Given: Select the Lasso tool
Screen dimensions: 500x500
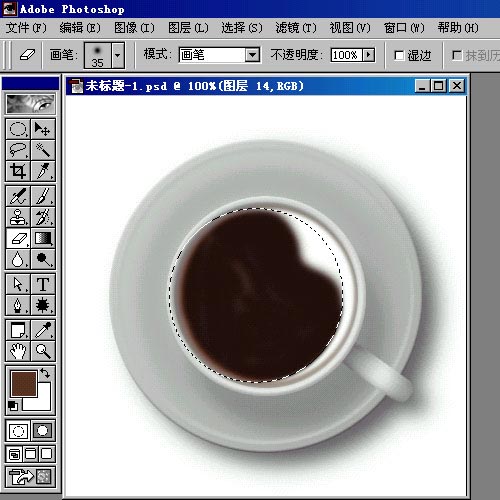Looking at the screenshot, I should (18, 150).
